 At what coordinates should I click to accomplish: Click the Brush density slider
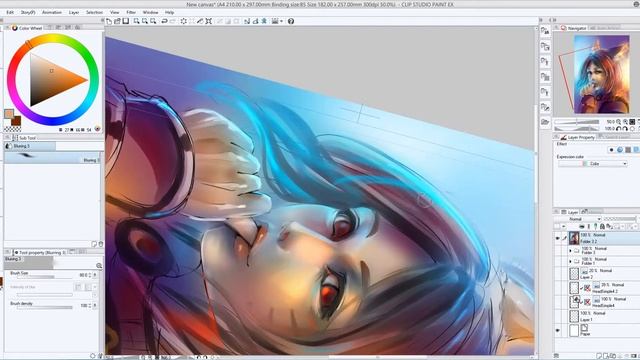44,307
